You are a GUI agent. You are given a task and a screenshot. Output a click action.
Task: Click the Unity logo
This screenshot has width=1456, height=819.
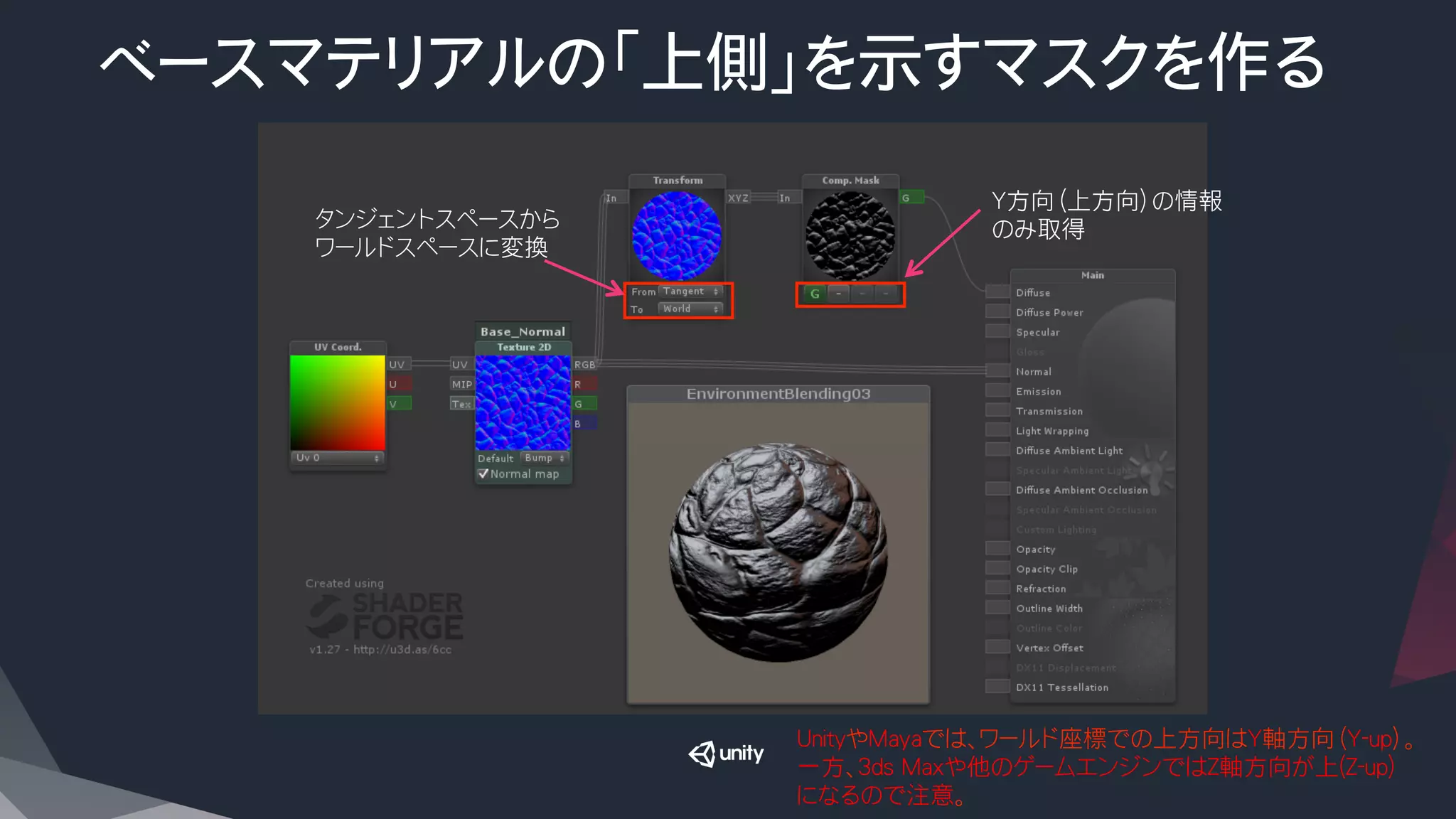coord(726,754)
